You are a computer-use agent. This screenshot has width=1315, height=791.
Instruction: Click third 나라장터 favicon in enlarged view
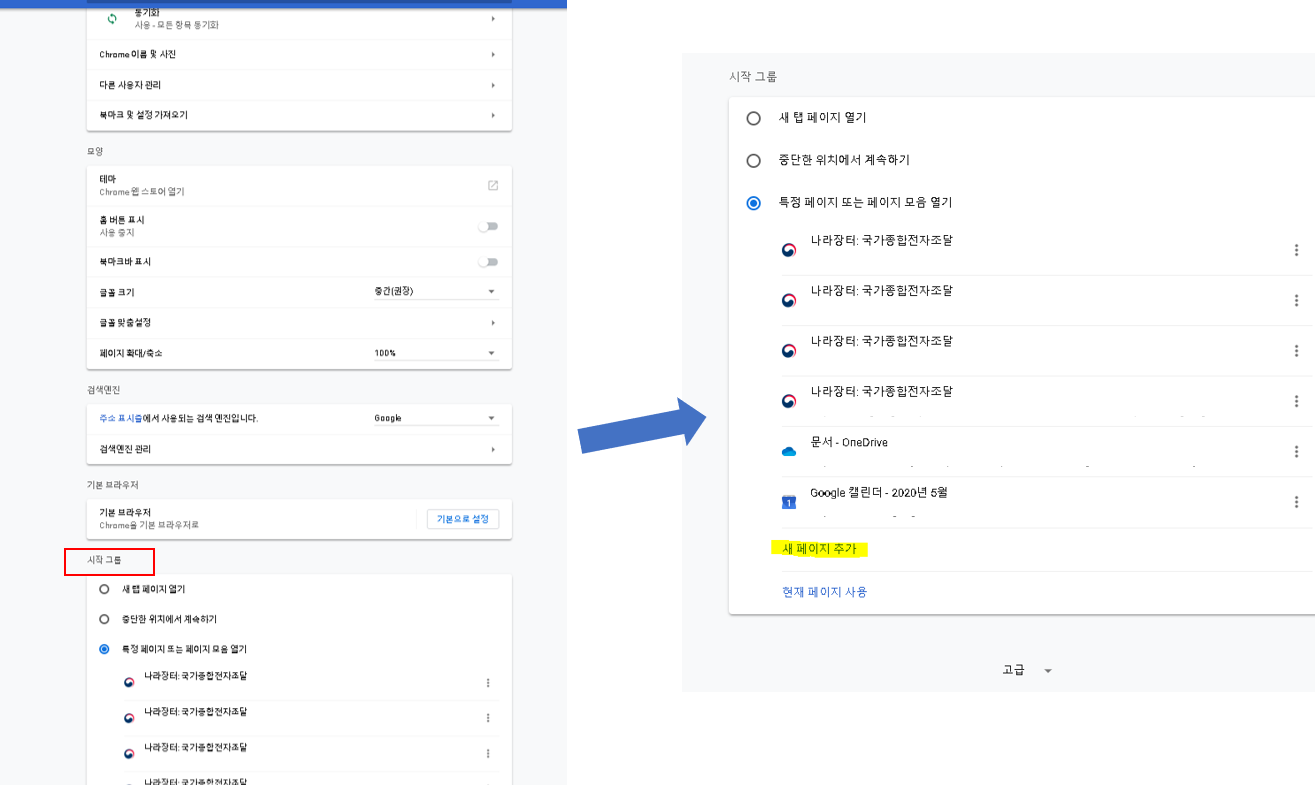[x=789, y=351]
